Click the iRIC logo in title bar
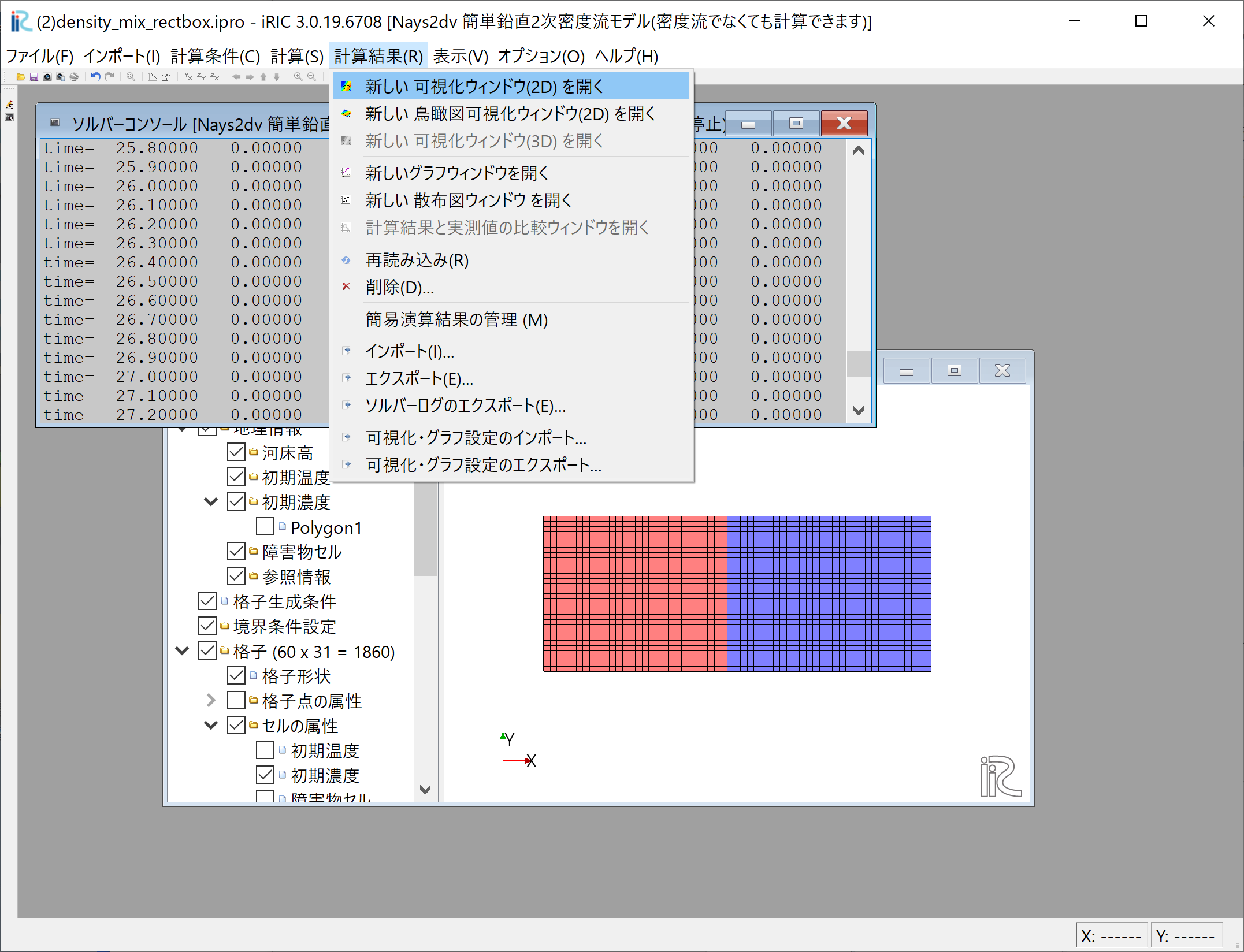The width and height of the screenshot is (1244, 952). [21, 21]
